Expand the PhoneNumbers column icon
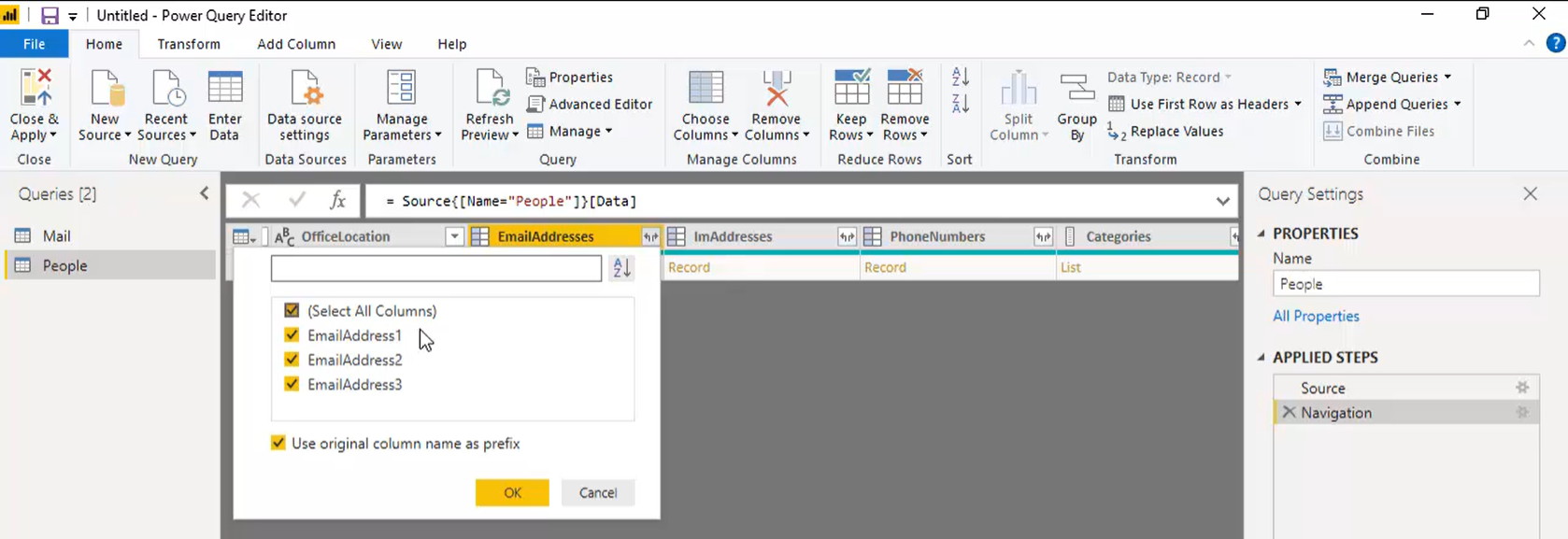 (1043, 237)
